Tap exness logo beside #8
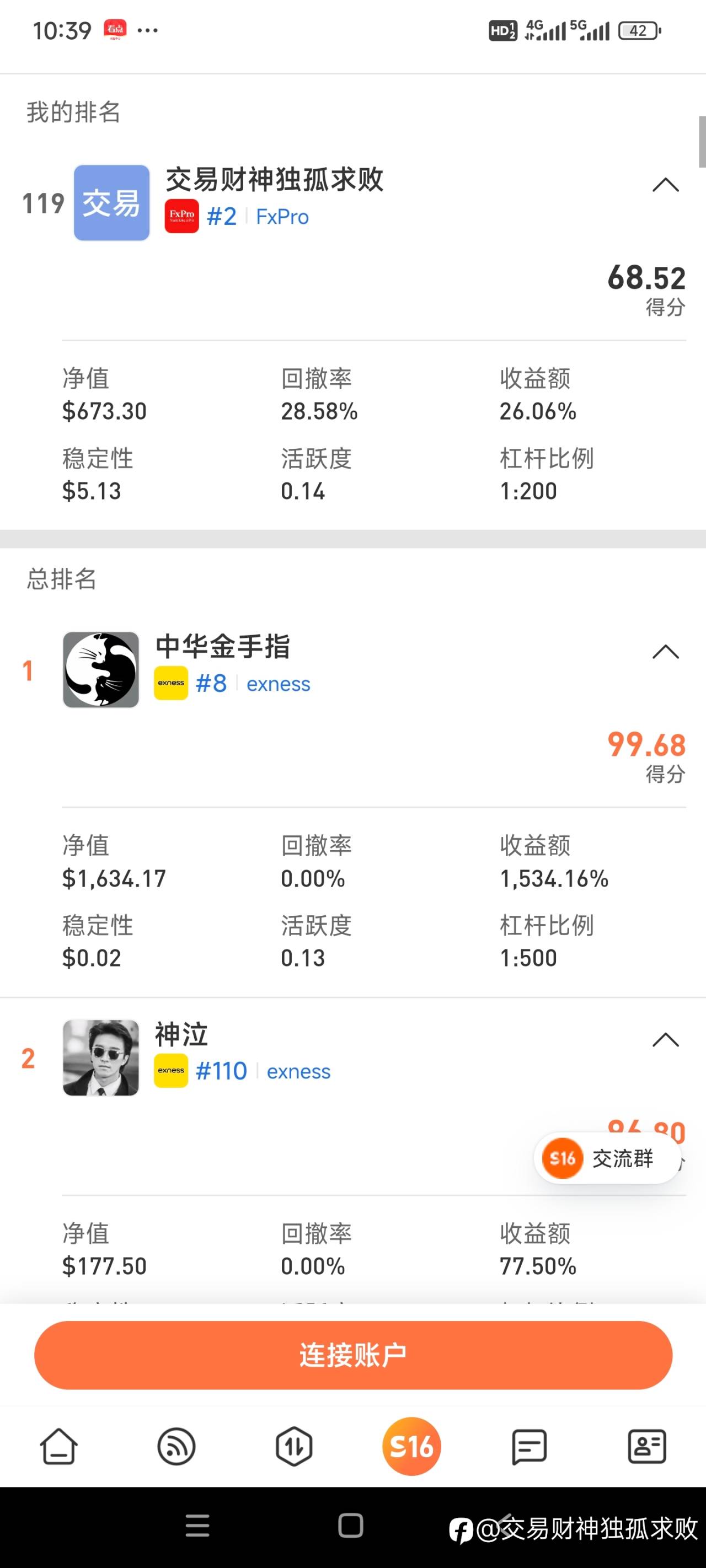This screenshot has width=706, height=1568. click(x=170, y=683)
